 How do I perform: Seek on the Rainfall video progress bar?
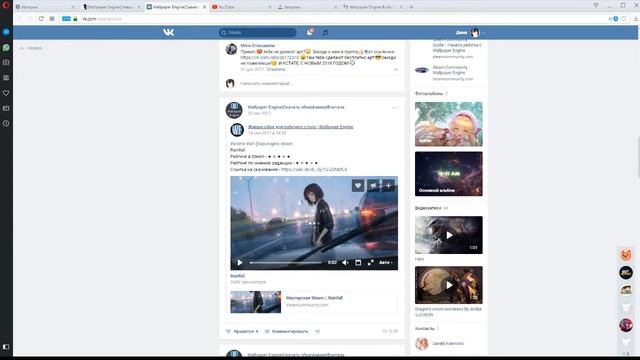[286, 262]
